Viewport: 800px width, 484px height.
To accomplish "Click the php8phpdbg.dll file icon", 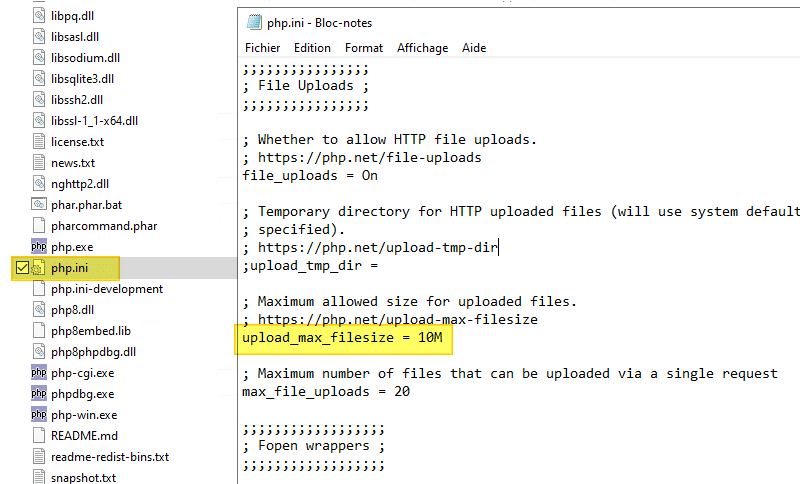I will click(39, 351).
